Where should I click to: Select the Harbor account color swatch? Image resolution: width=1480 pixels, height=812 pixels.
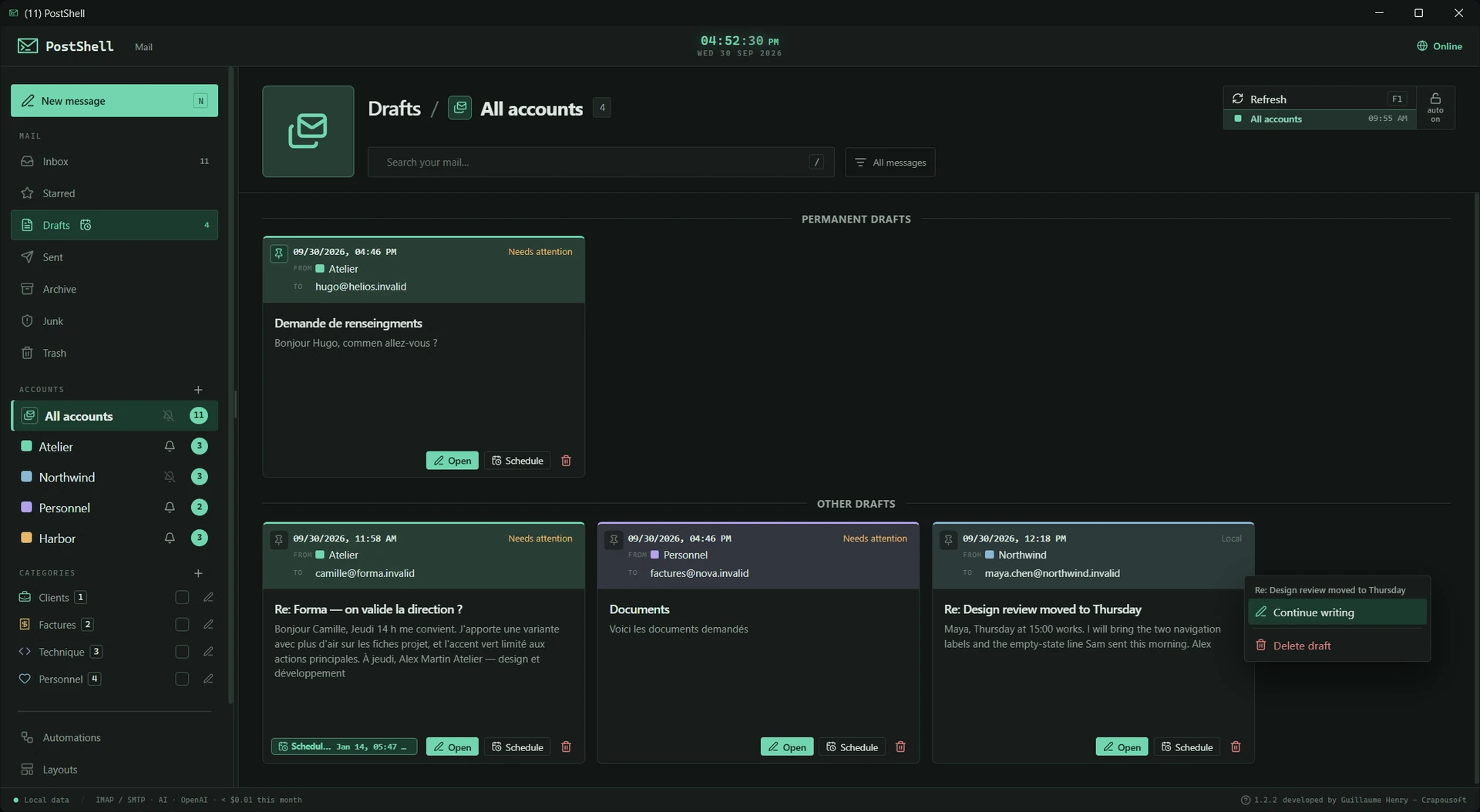pyautogui.click(x=26, y=539)
